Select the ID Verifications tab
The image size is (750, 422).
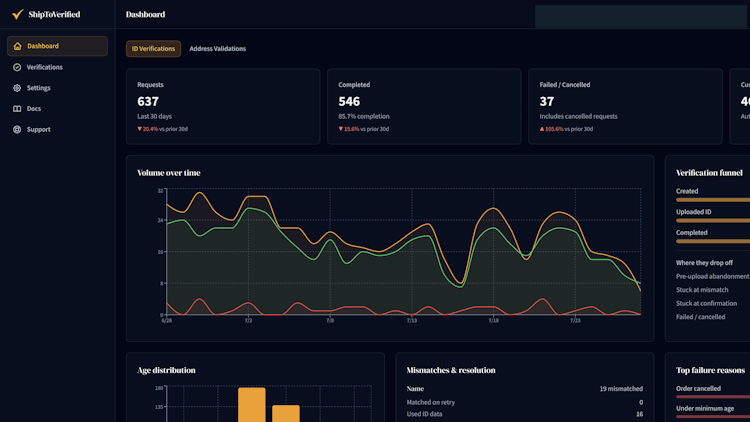click(x=153, y=49)
